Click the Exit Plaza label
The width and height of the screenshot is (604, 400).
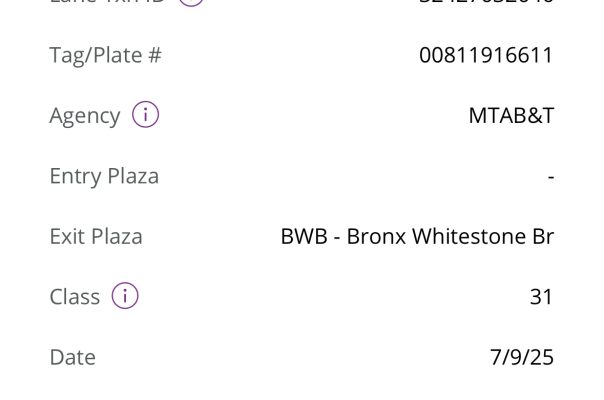(96, 237)
